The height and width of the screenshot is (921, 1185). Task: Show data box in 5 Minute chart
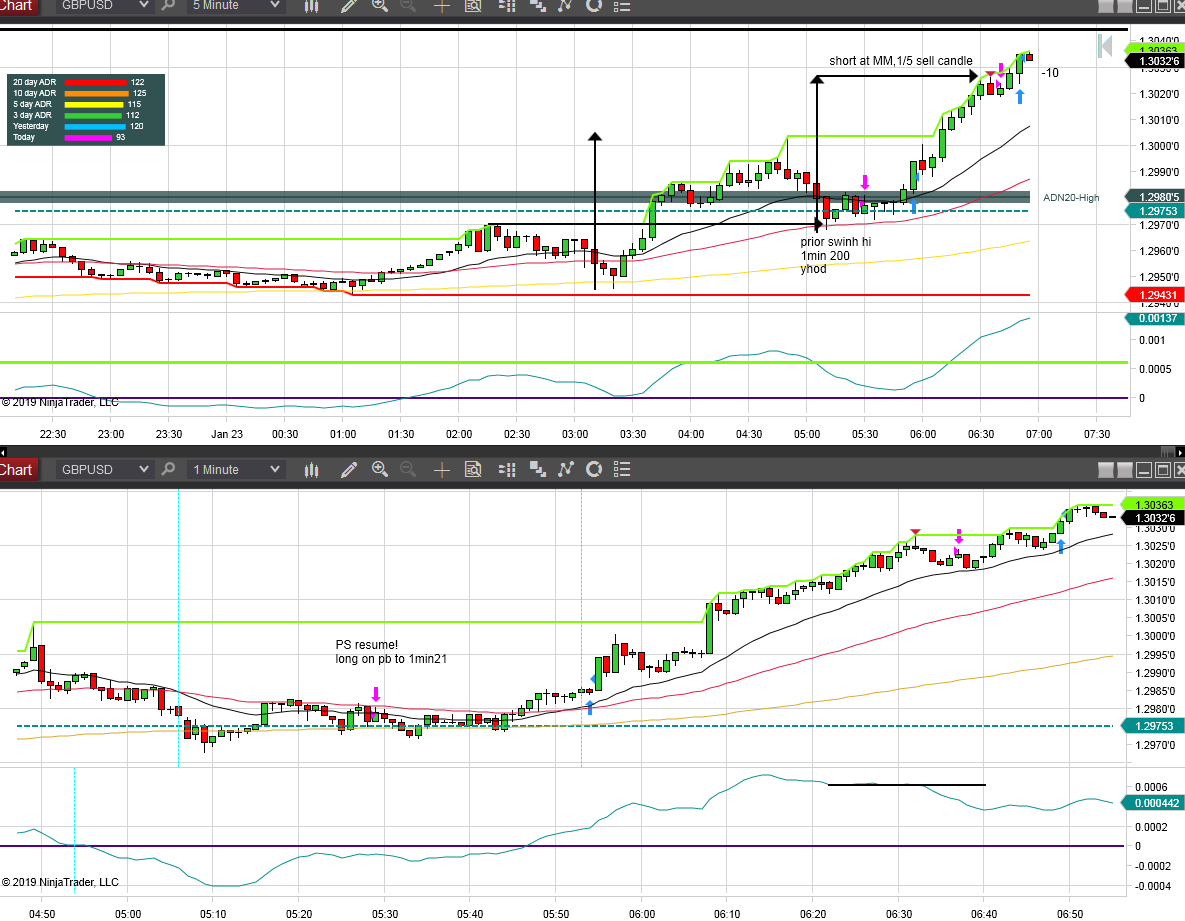coord(473,6)
